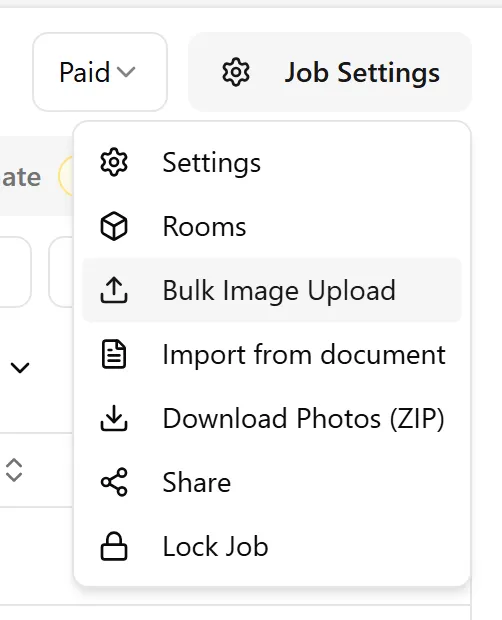Open the Paid status dropdown
The height and width of the screenshot is (620, 502).
point(100,72)
